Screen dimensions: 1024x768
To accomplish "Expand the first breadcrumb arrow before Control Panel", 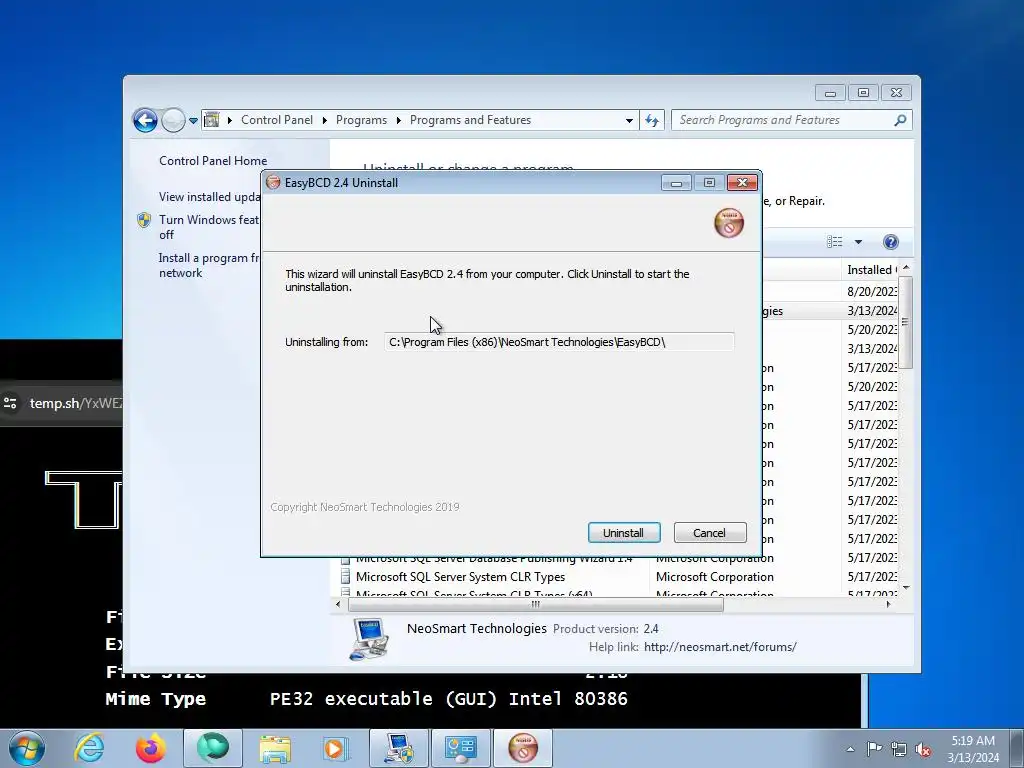I will (x=230, y=120).
